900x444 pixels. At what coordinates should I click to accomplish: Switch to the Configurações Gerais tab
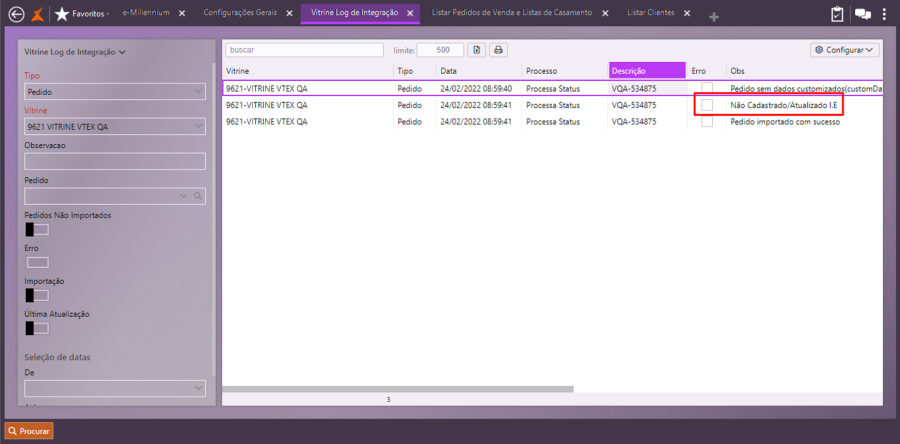(x=240, y=13)
